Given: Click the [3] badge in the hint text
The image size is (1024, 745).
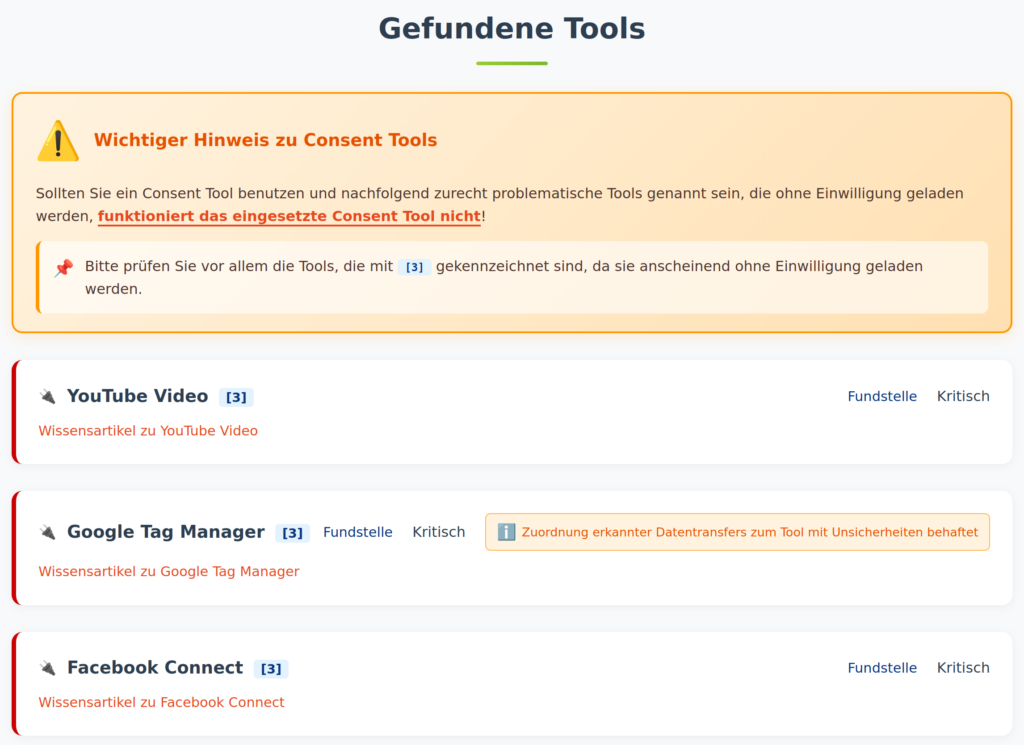Looking at the screenshot, I should (414, 267).
